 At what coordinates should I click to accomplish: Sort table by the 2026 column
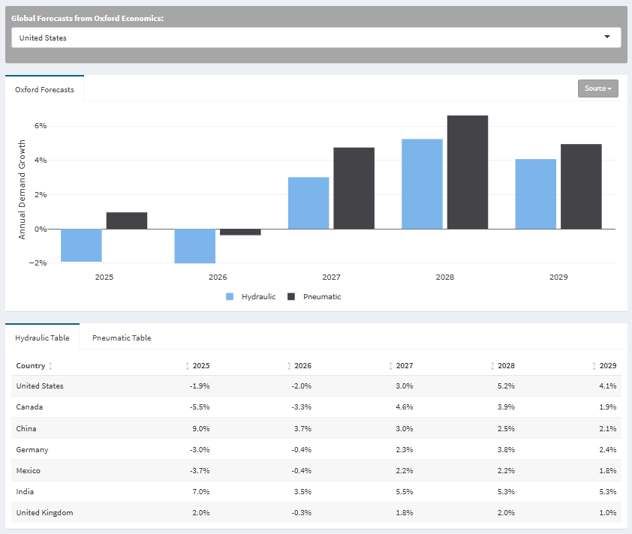pos(290,366)
